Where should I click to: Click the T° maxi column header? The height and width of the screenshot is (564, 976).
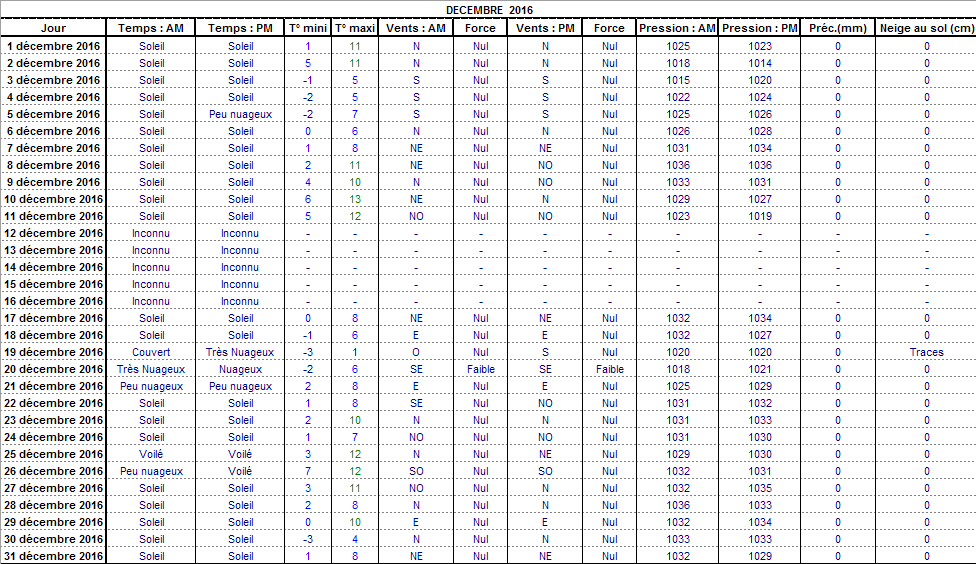click(x=354, y=28)
